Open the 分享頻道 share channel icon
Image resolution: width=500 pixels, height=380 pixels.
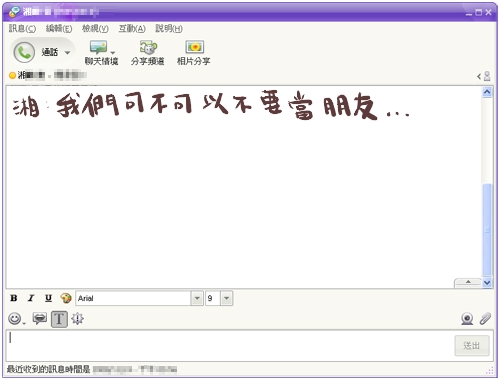(x=148, y=47)
